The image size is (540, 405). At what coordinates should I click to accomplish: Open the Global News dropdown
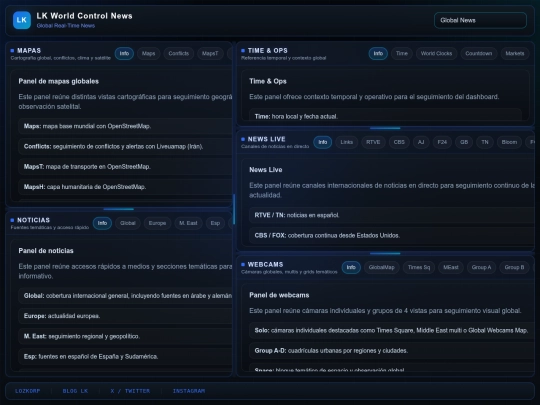(x=480, y=20)
